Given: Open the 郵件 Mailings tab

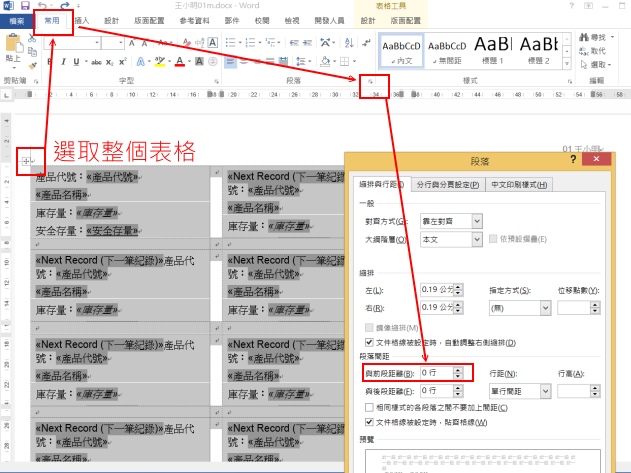Looking at the screenshot, I should 231,21.
